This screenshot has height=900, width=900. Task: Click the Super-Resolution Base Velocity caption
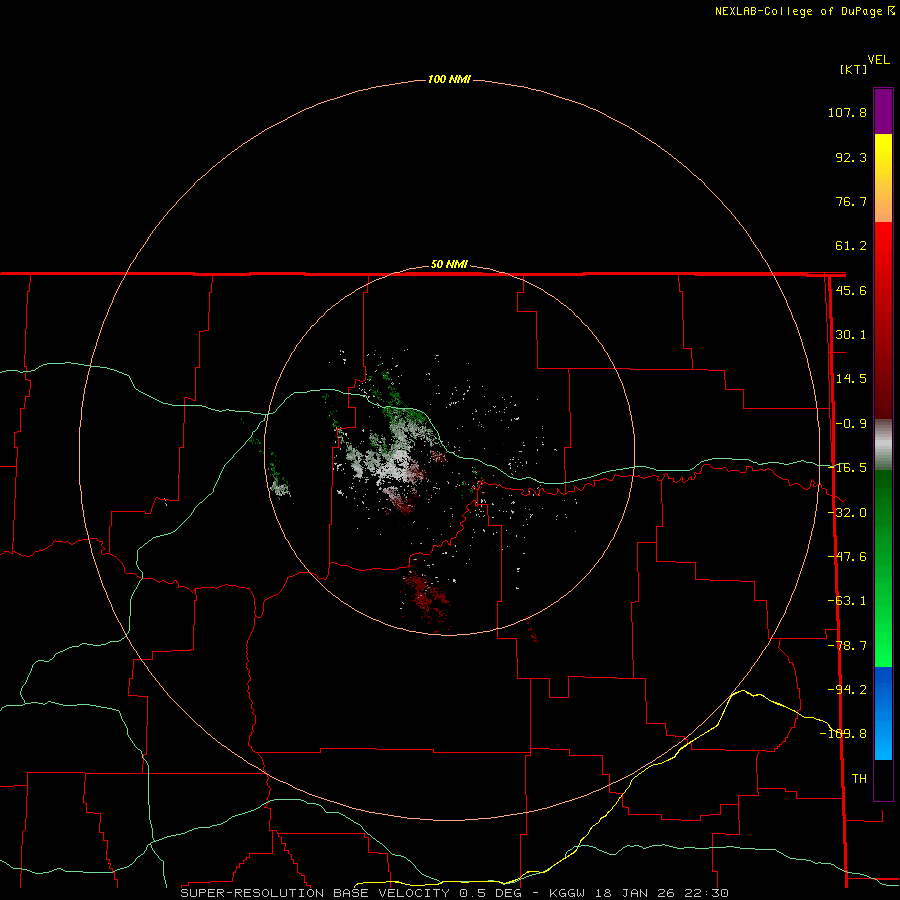click(455, 893)
